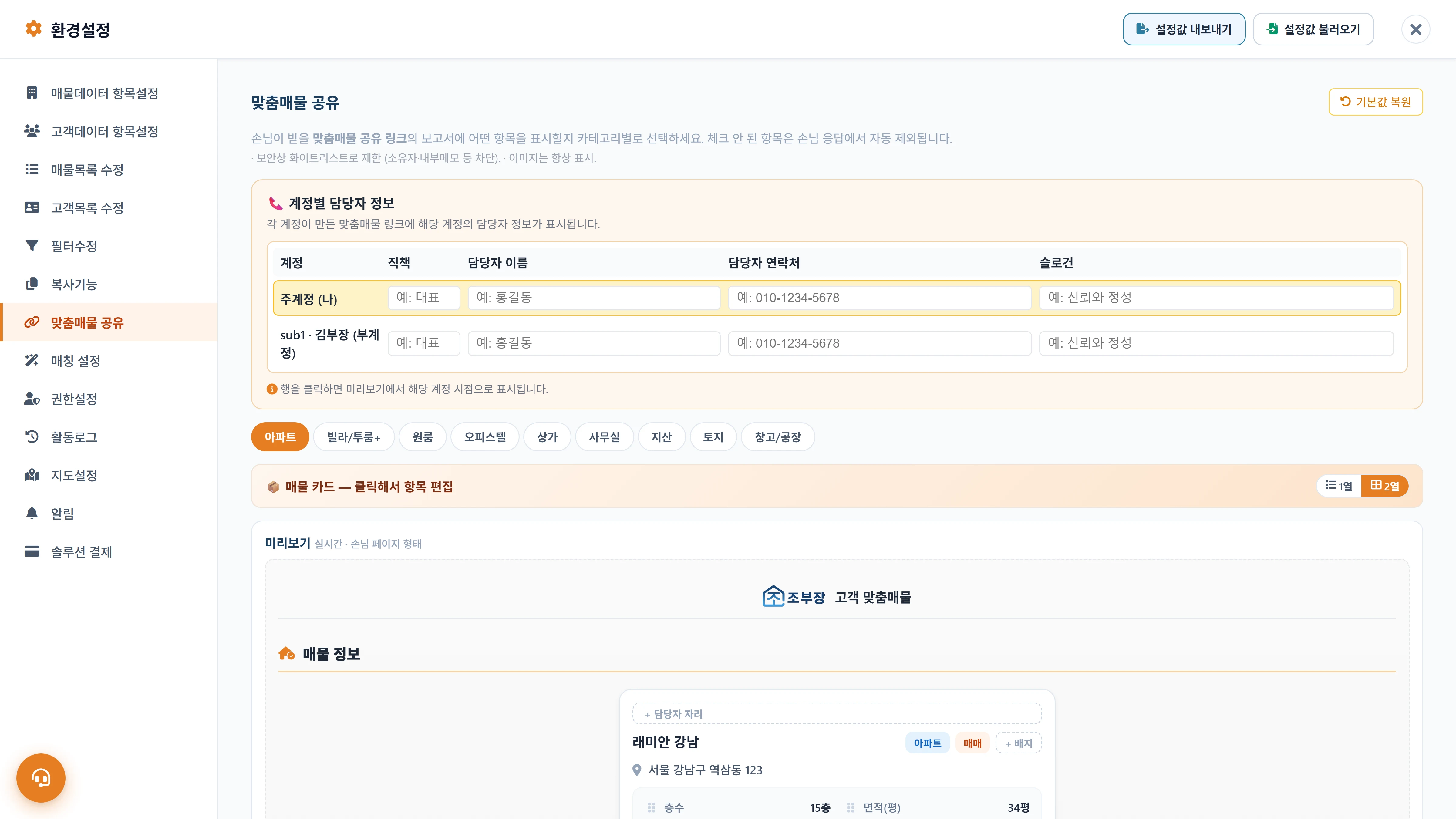1456x819 pixels.
Task: Click the building icon for 매물데이터 항목설정
Action: tap(32, 93)
